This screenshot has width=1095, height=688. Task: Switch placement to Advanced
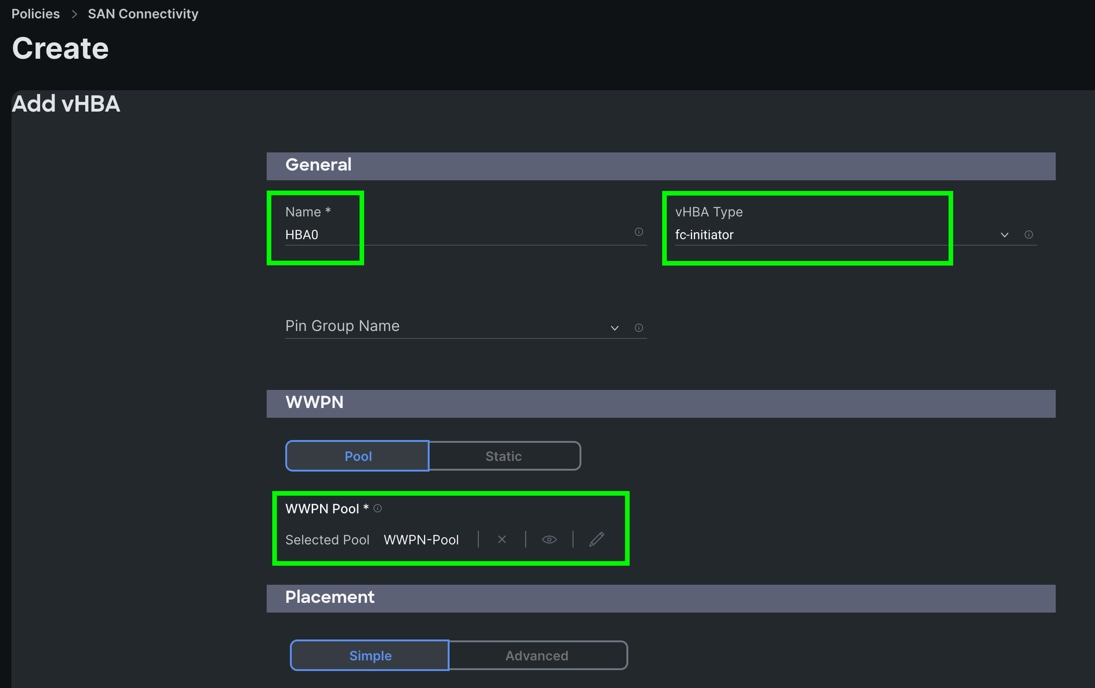[x=537, y=656]
